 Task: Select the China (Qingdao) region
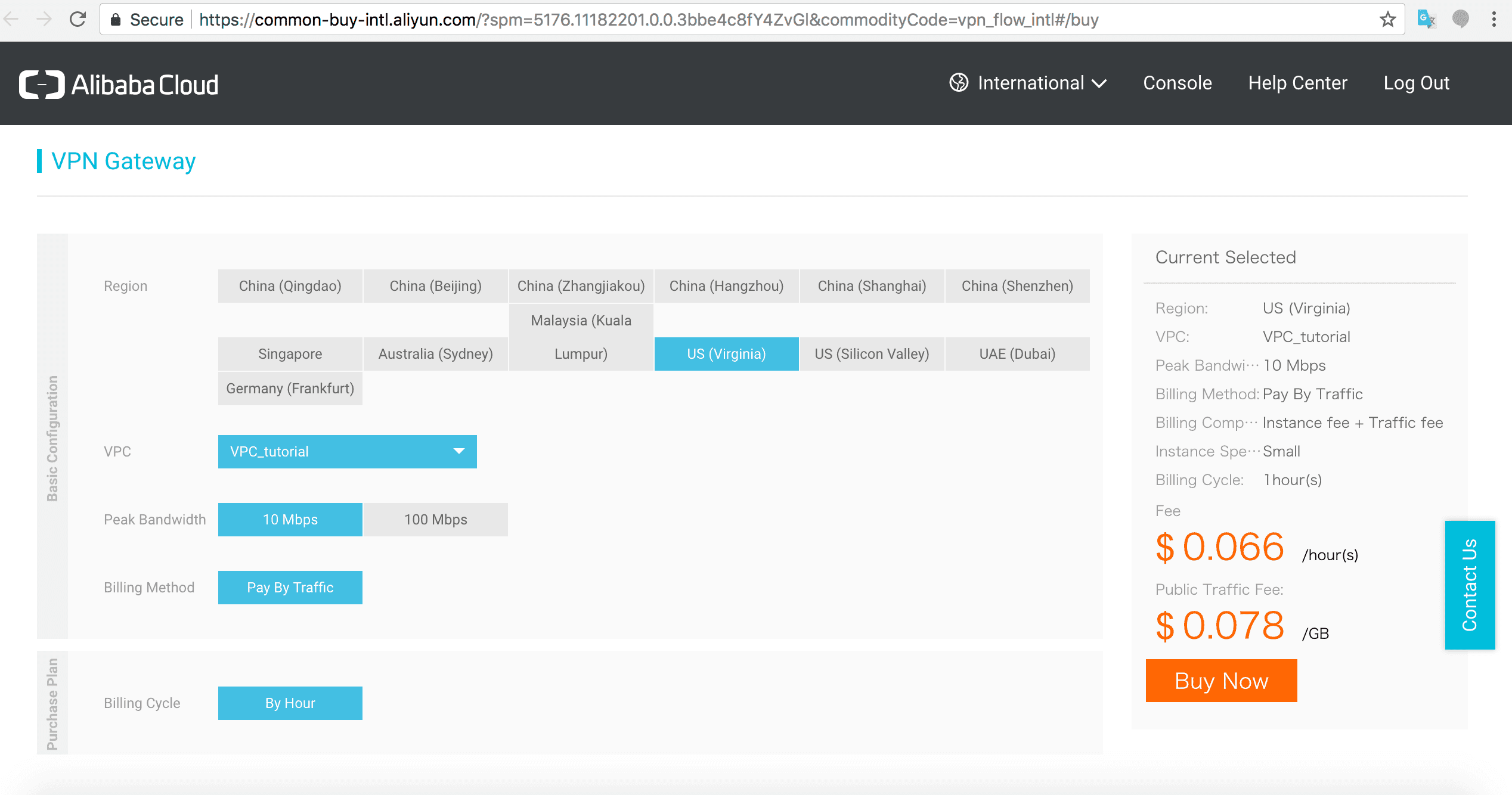290,286
